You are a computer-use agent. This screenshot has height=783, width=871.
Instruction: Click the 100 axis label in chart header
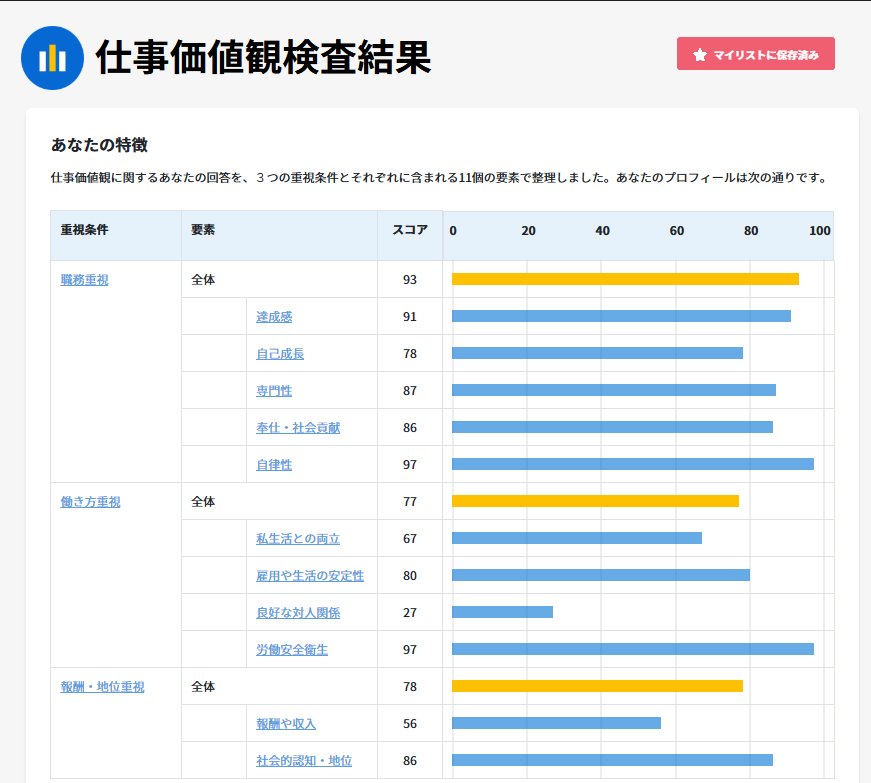pos(819,231)
